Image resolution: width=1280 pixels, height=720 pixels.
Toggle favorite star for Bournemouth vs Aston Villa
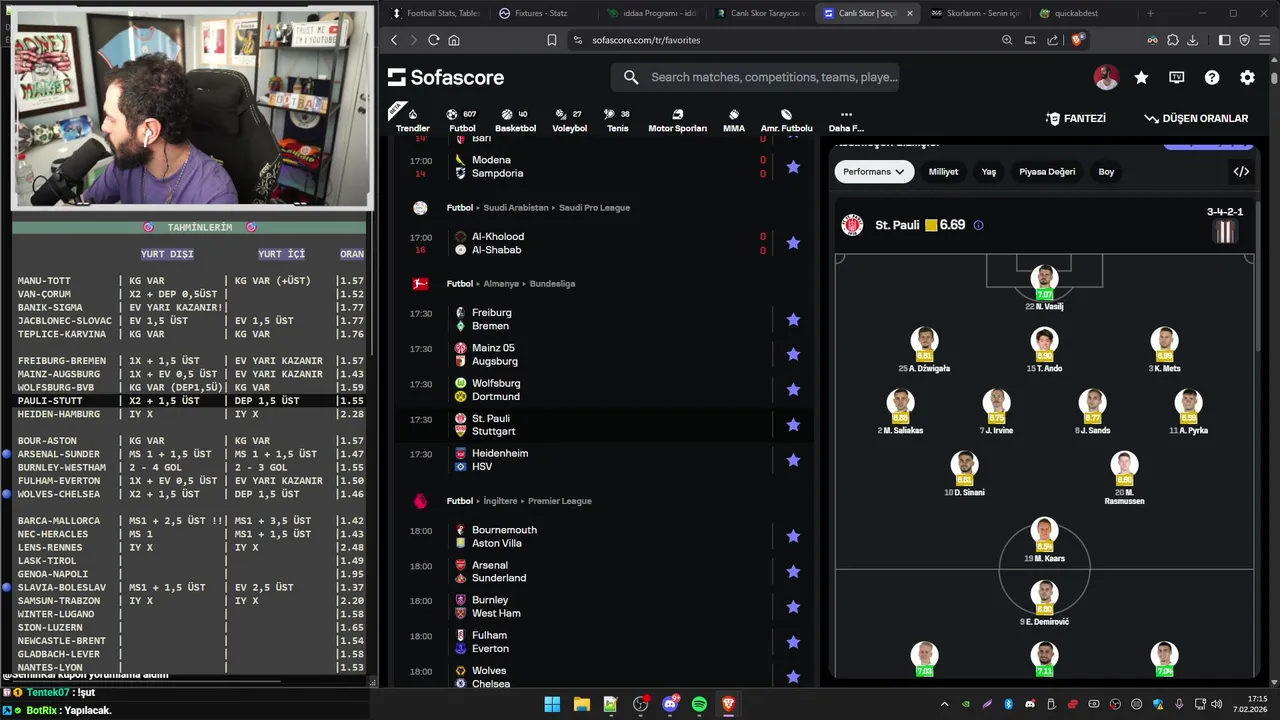click(x=793, y=536)
